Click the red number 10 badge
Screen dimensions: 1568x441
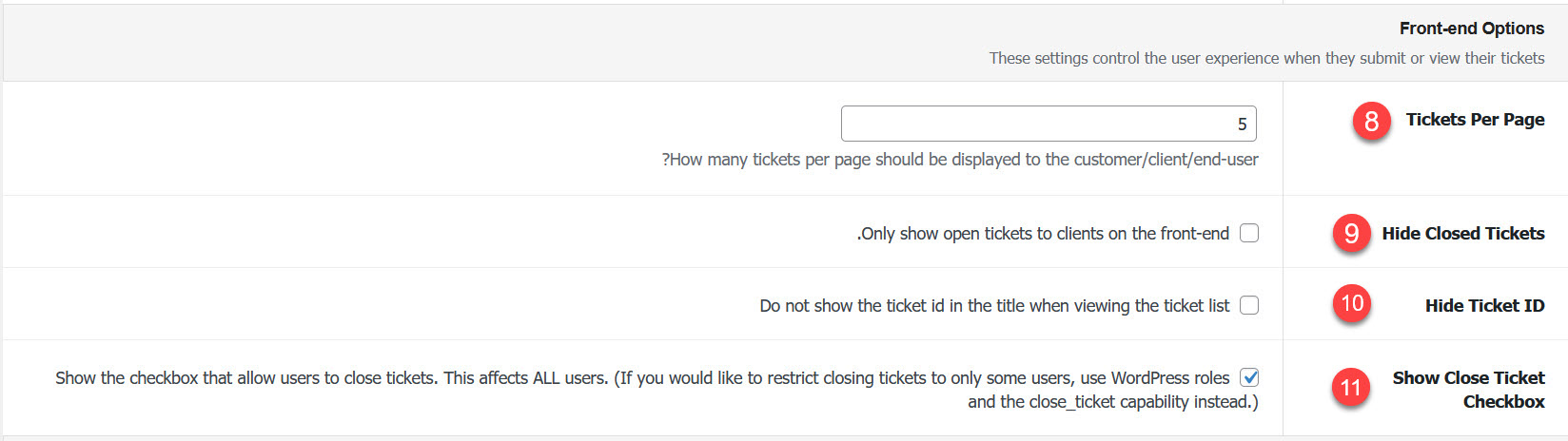pyautogui.click(x=1351, y=304)
